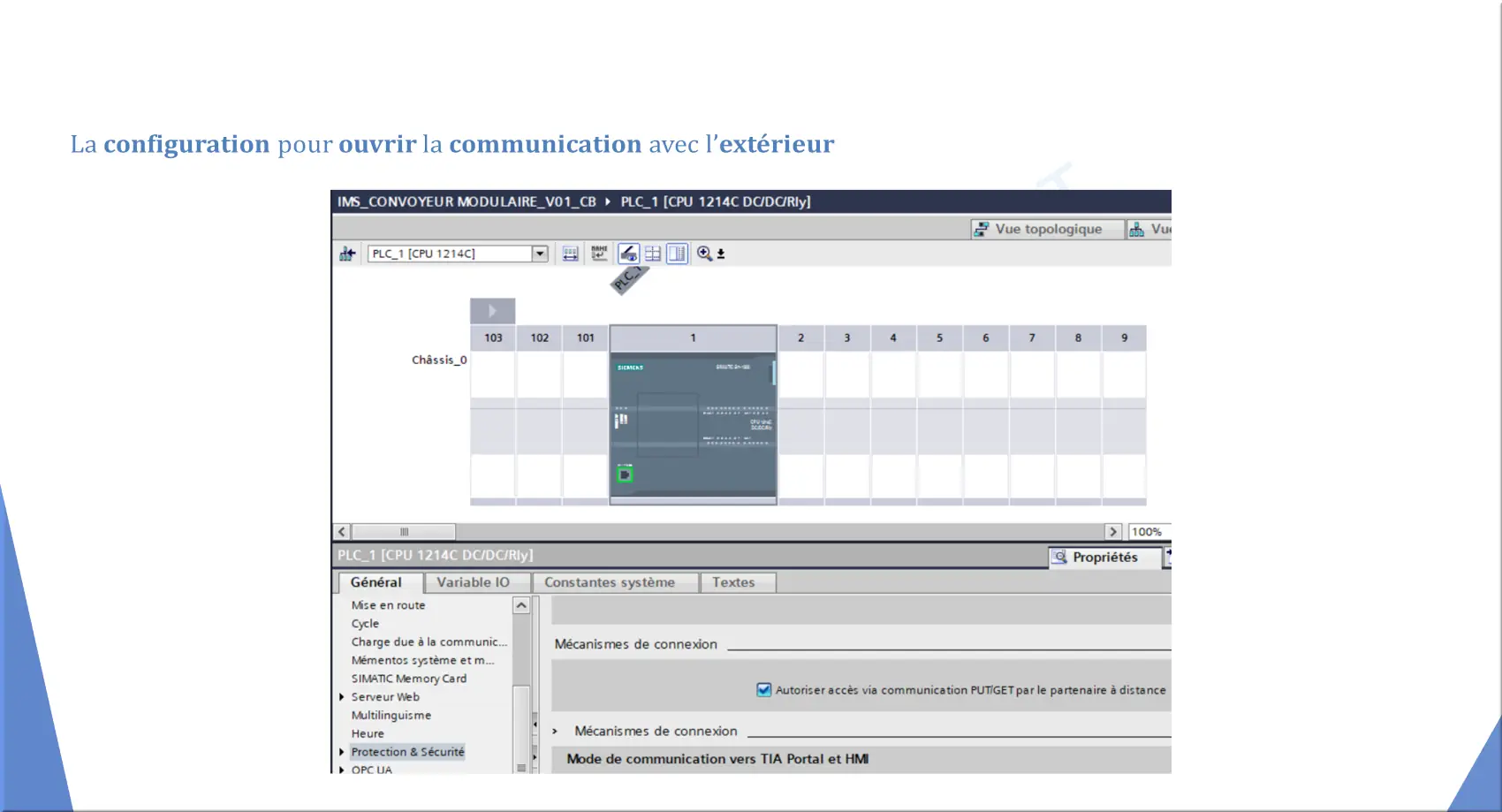Viewport: 1502px width, 812px height.
Task: Click the Mode de communication vers TIA Portal et HMI header
Action: pos(717,759)
